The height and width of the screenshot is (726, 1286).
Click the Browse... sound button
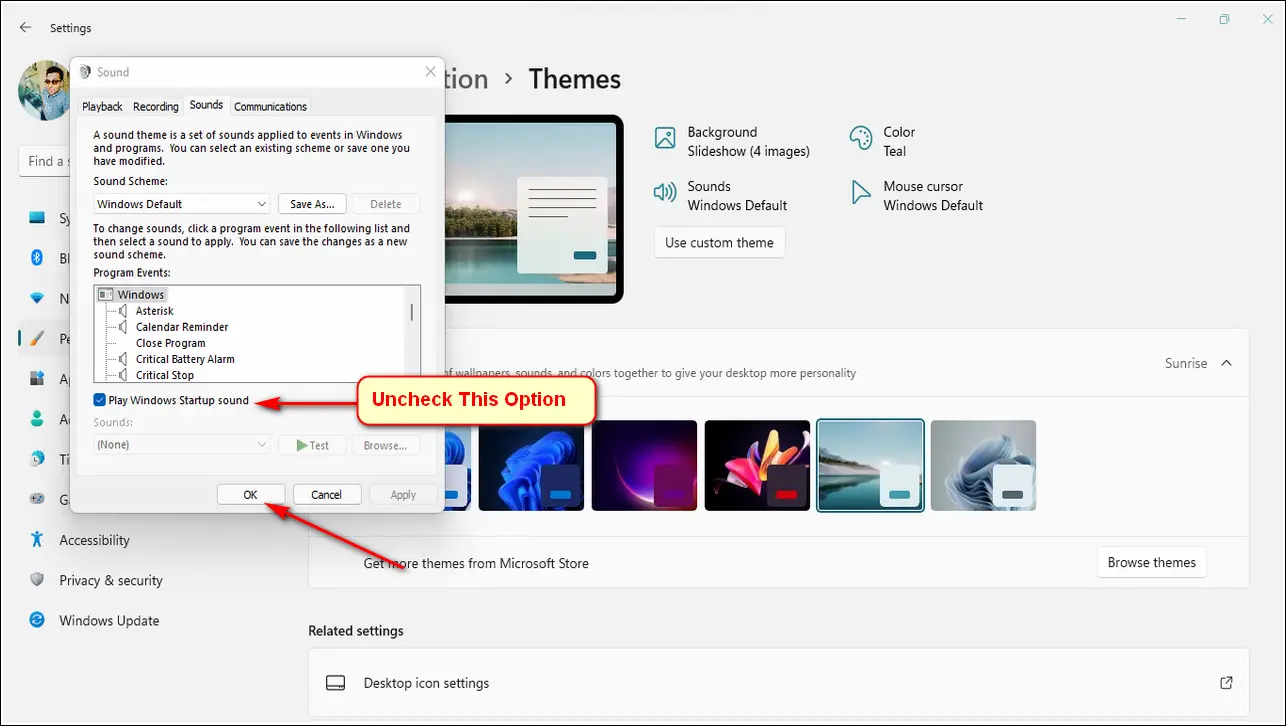[x=386, y=445]
